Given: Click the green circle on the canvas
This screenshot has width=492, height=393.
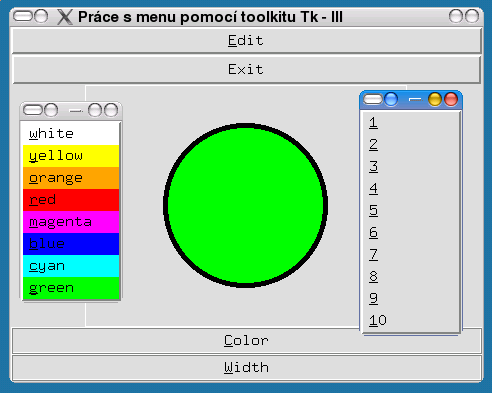Looking at the screenshot, I should (x=246, y=205).
